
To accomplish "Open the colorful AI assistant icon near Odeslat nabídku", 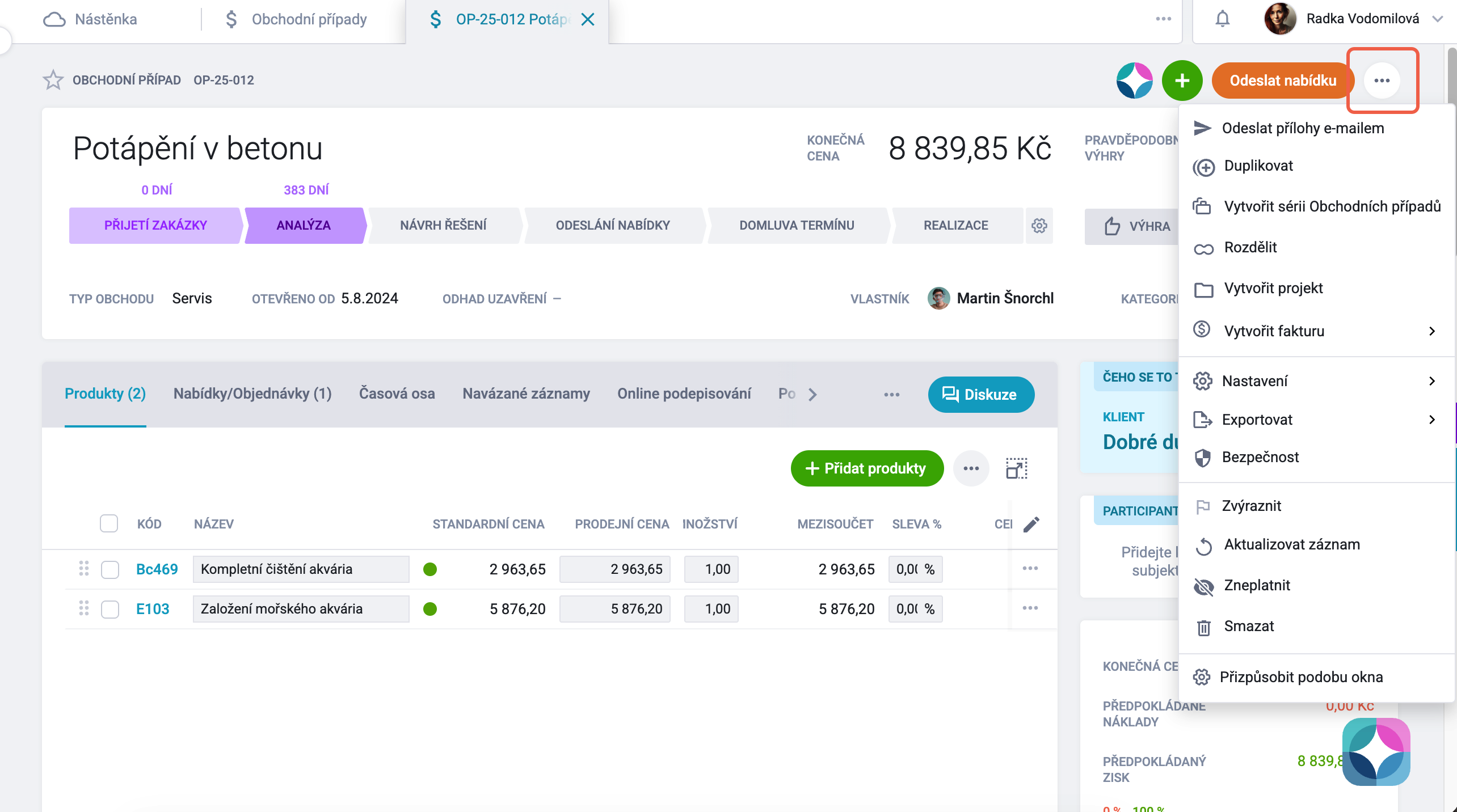I will (1135, 81).
